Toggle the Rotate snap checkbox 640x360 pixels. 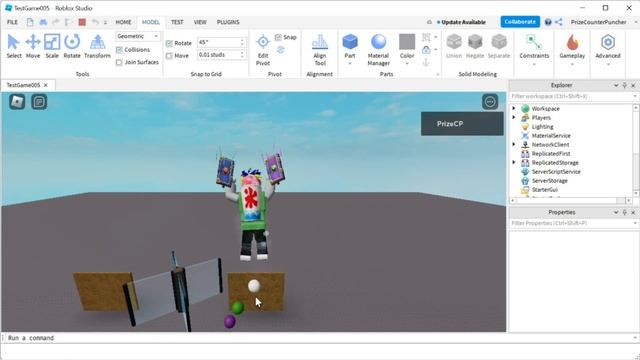pyautogui.click(x=169, y=43)
